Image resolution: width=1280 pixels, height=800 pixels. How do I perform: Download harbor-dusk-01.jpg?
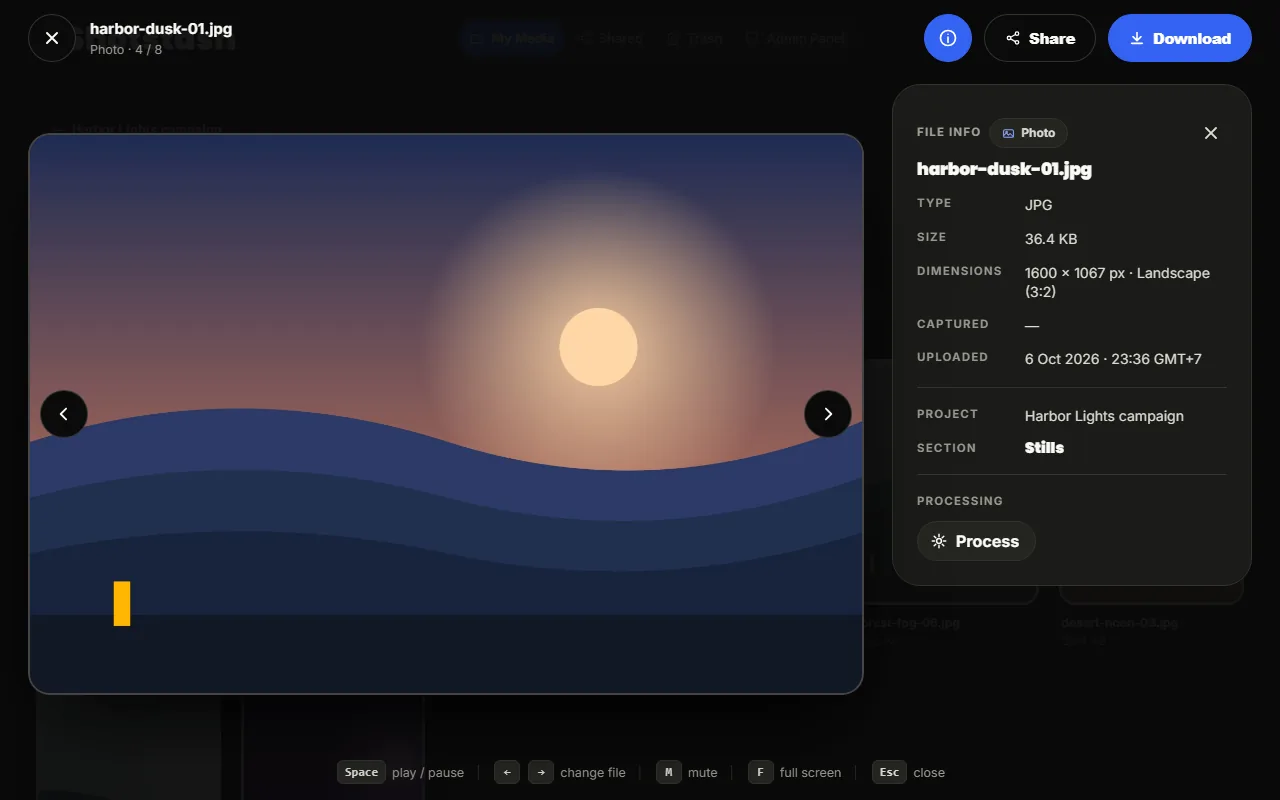(1180, 38)
